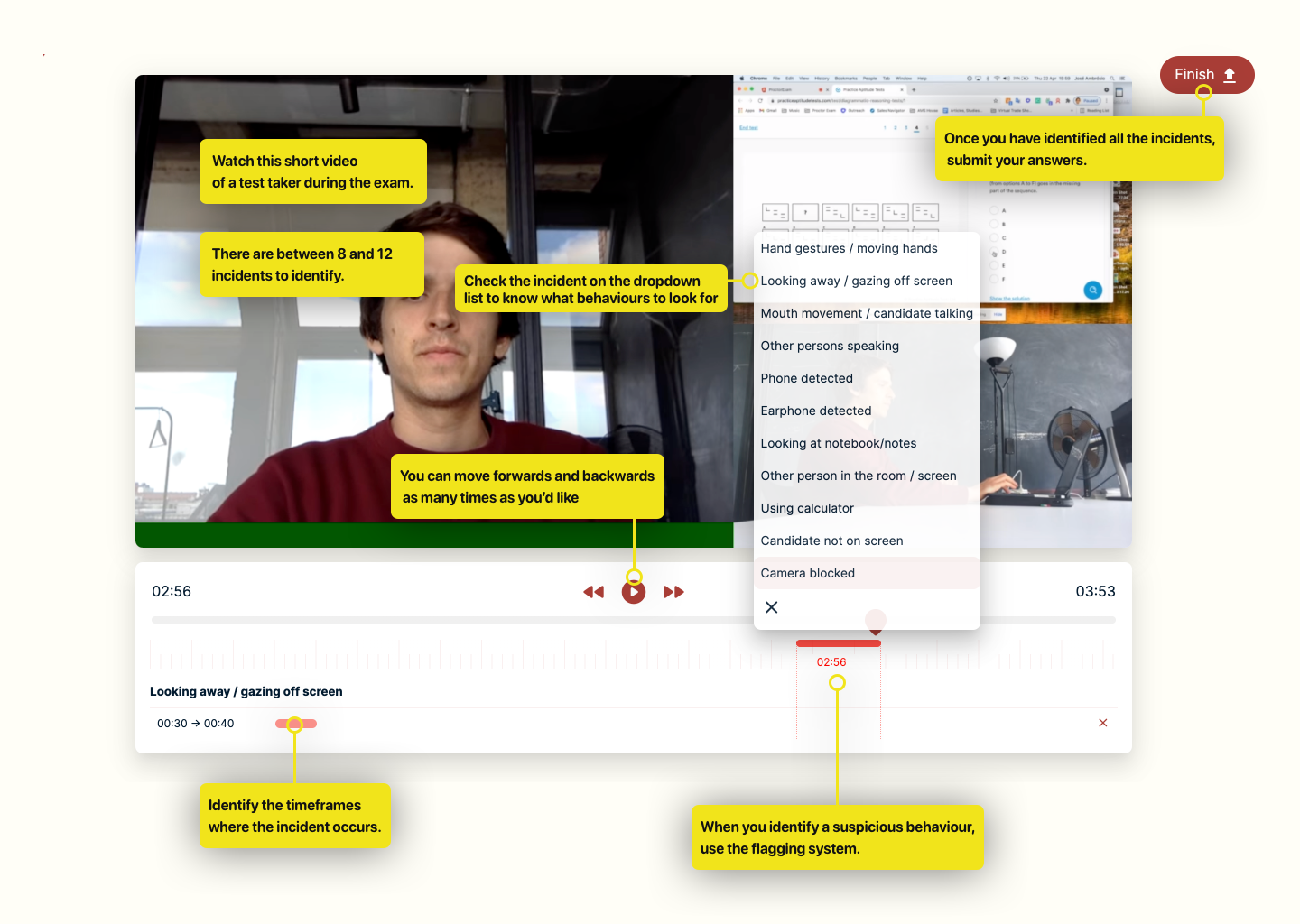This screenshot has width=1300, height=924.
Task: Close the incident dropdown with the X icon
Action: click(771, 607)
